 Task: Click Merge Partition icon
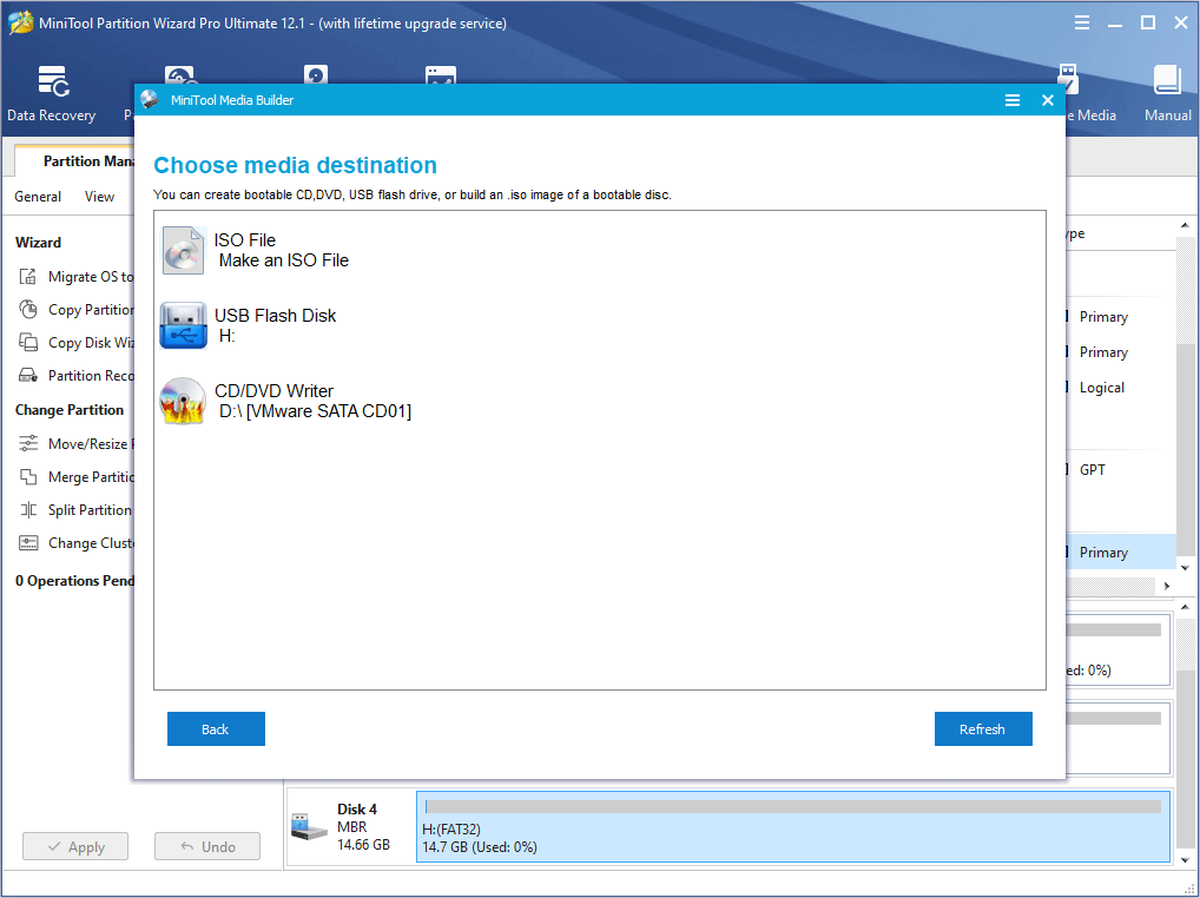point(28,477)
